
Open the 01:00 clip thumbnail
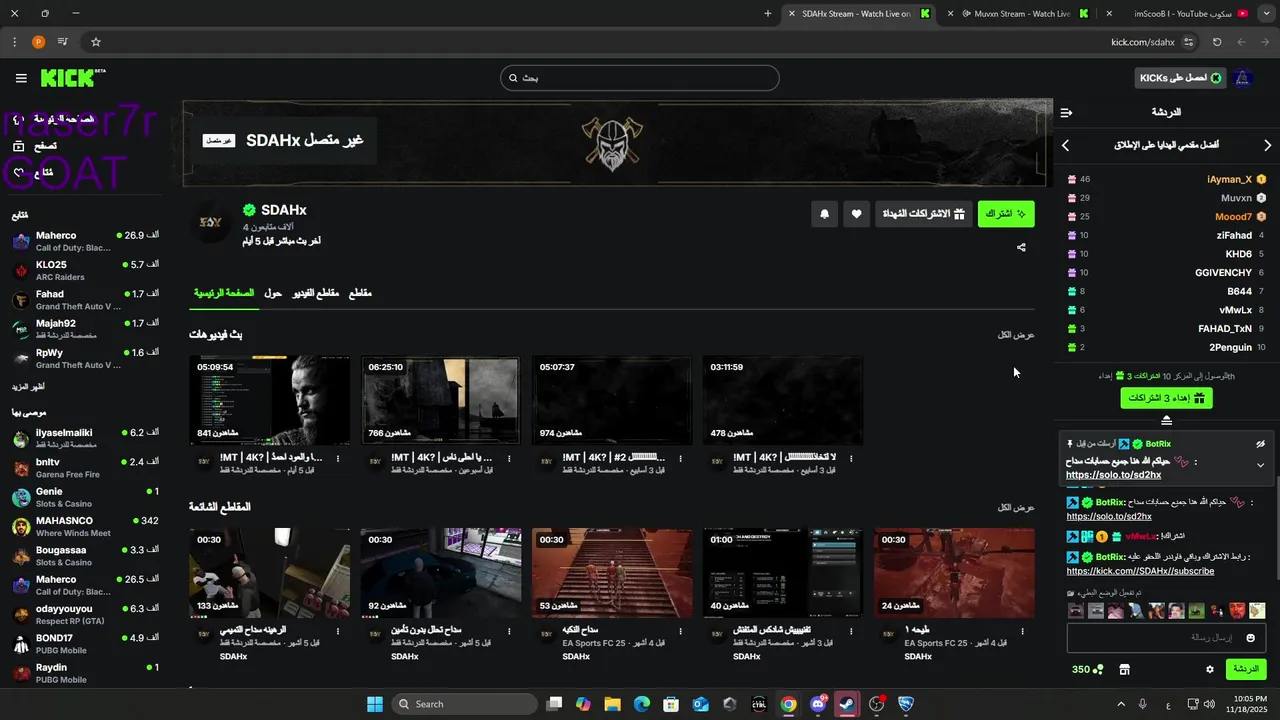click(783, 573)
